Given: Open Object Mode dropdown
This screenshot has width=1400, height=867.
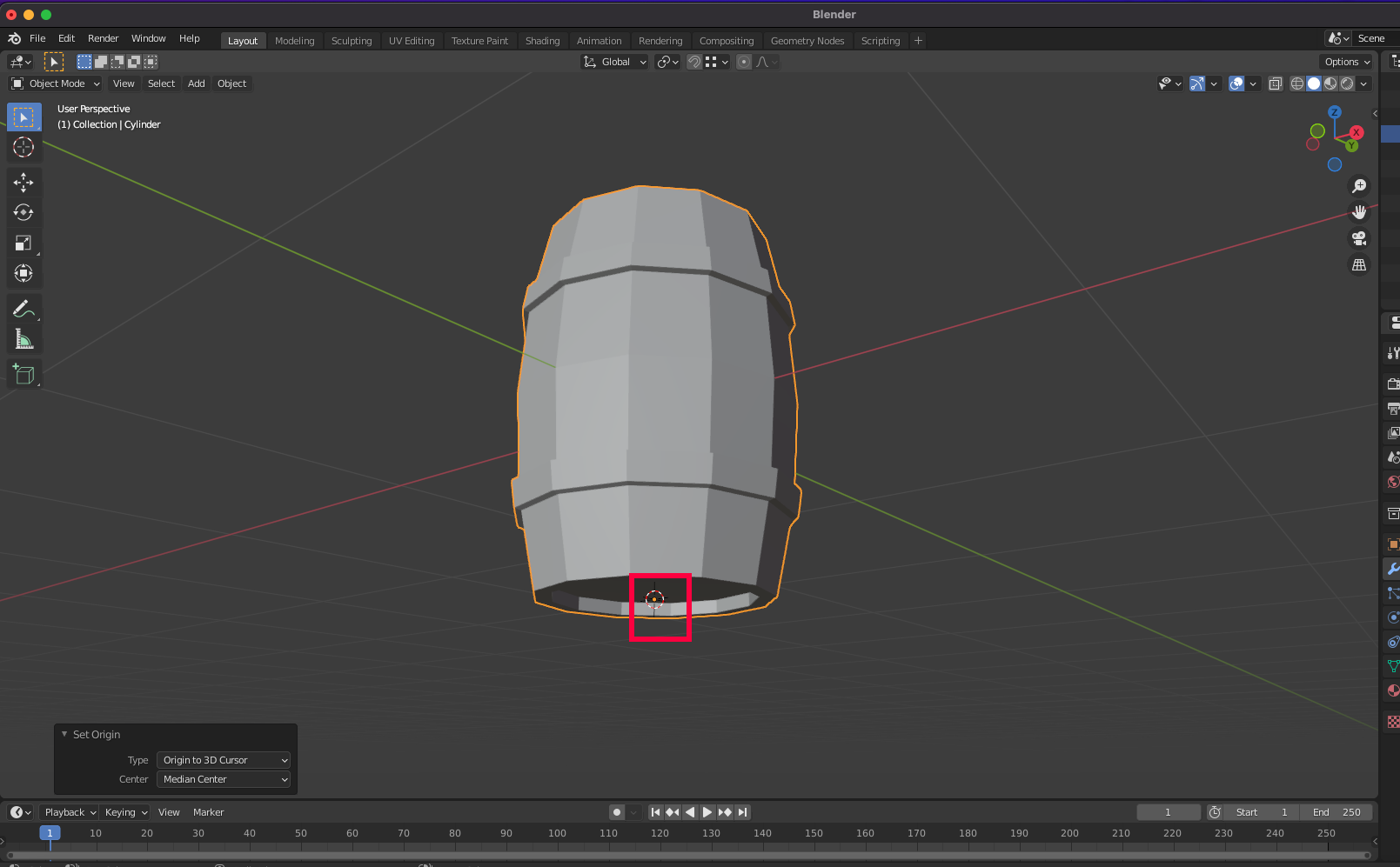Looking at the screenshot, I should point(56,83).
